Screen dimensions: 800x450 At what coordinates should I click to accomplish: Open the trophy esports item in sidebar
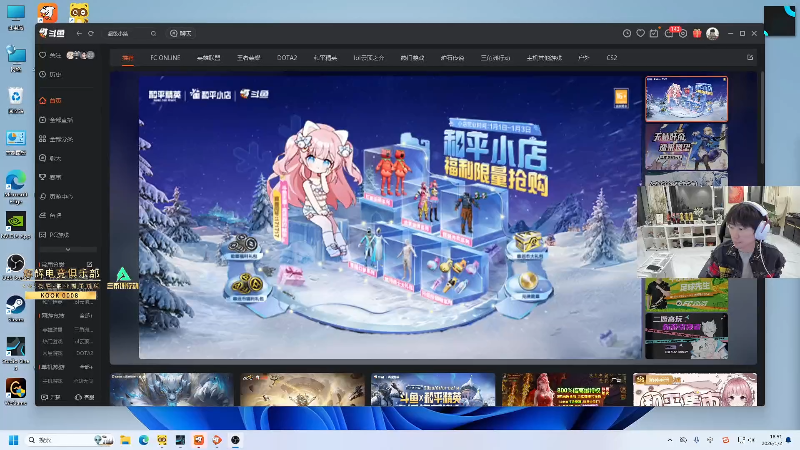point(50,177)
